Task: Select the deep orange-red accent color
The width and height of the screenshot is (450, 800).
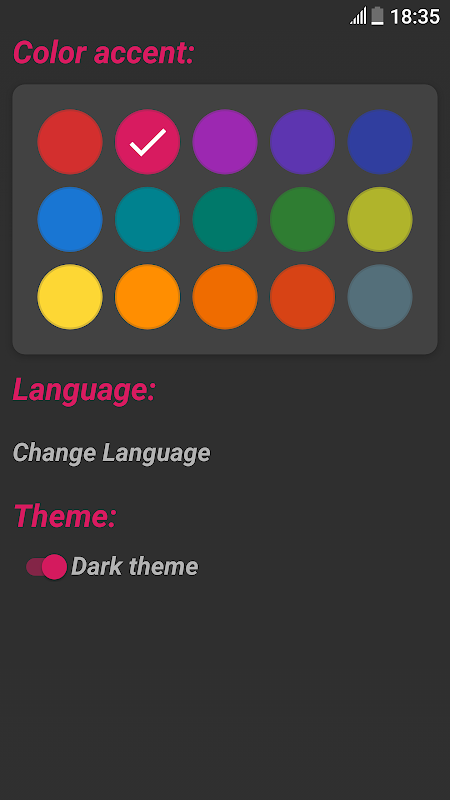Action: point(303,297)
